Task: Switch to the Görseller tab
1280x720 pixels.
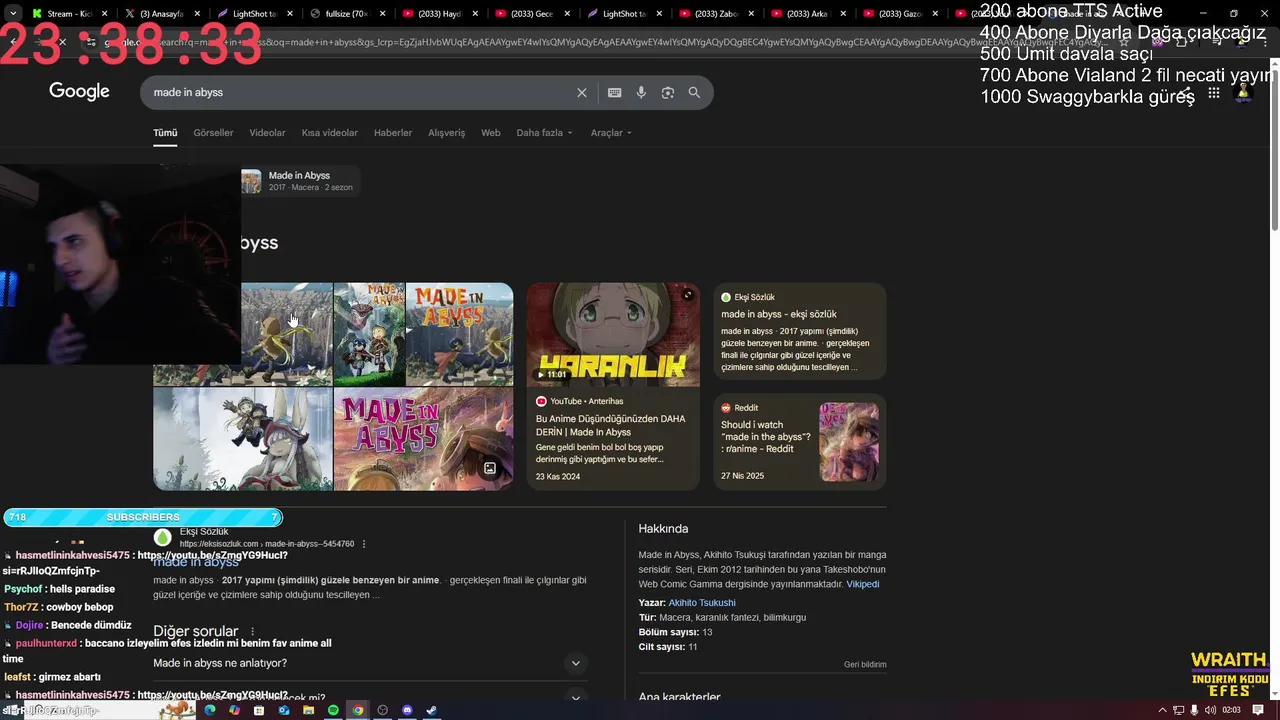Action: coord(213,133)
